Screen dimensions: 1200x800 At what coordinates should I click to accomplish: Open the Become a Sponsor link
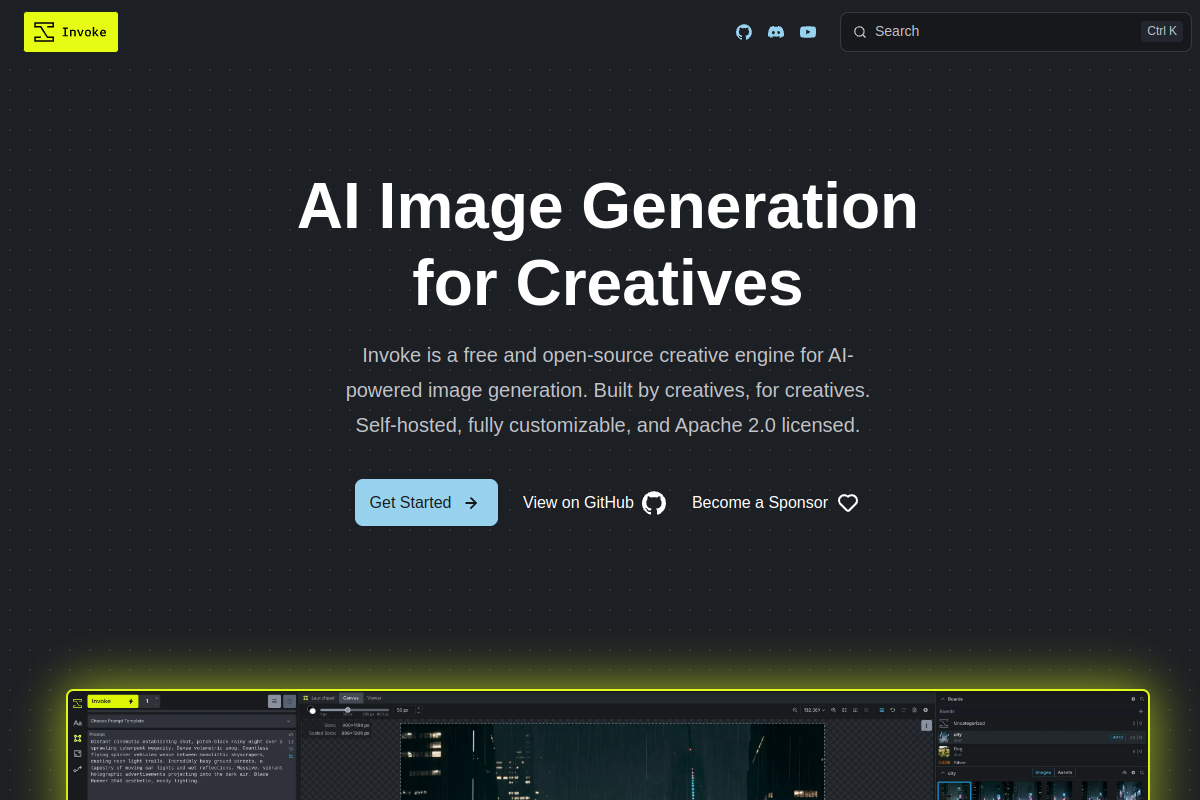click(775, 502)
